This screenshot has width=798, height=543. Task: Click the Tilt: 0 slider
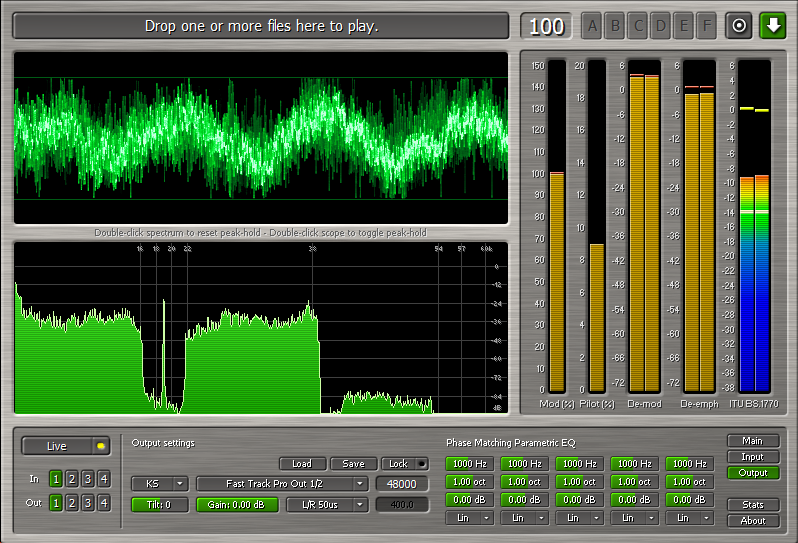(160, 505)
